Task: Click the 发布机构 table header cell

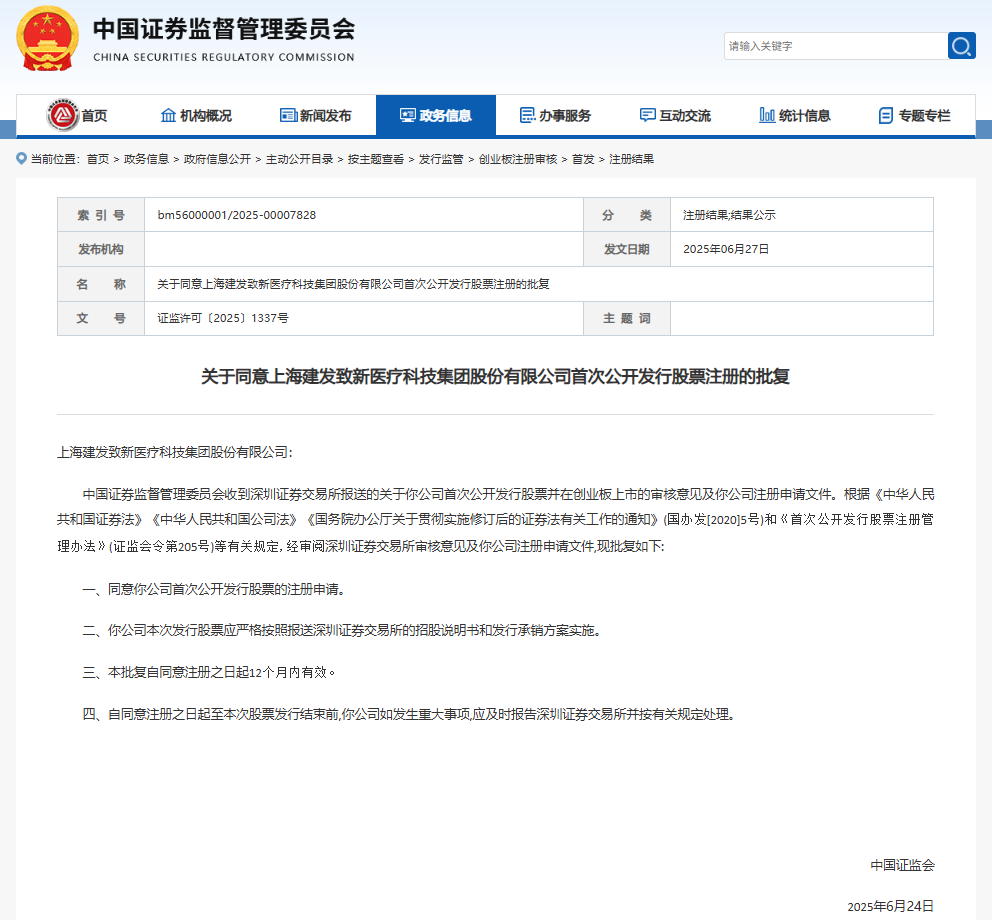Action: pyautogui.click(x=101, y=249)
